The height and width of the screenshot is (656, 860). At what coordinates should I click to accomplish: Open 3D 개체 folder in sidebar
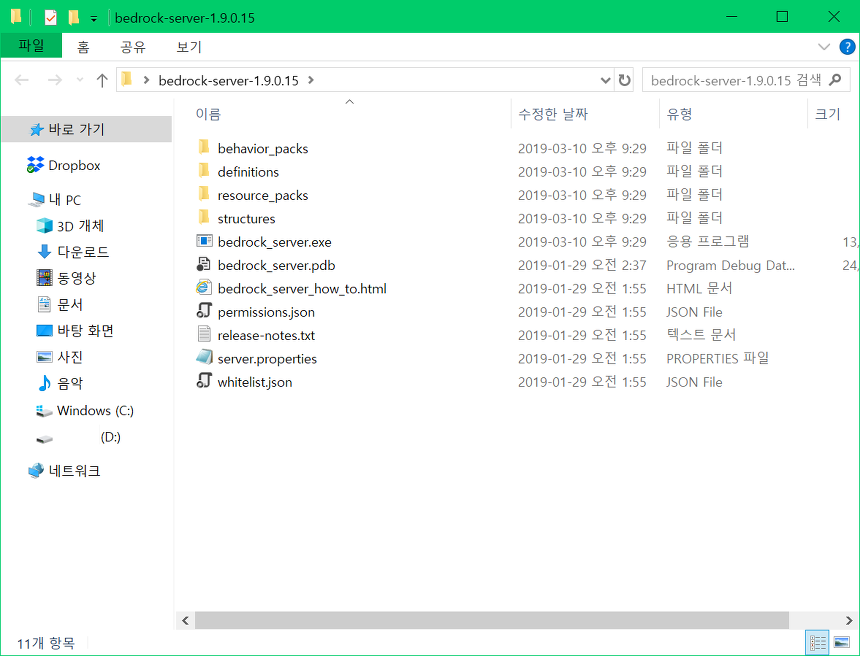coord(70,226)
